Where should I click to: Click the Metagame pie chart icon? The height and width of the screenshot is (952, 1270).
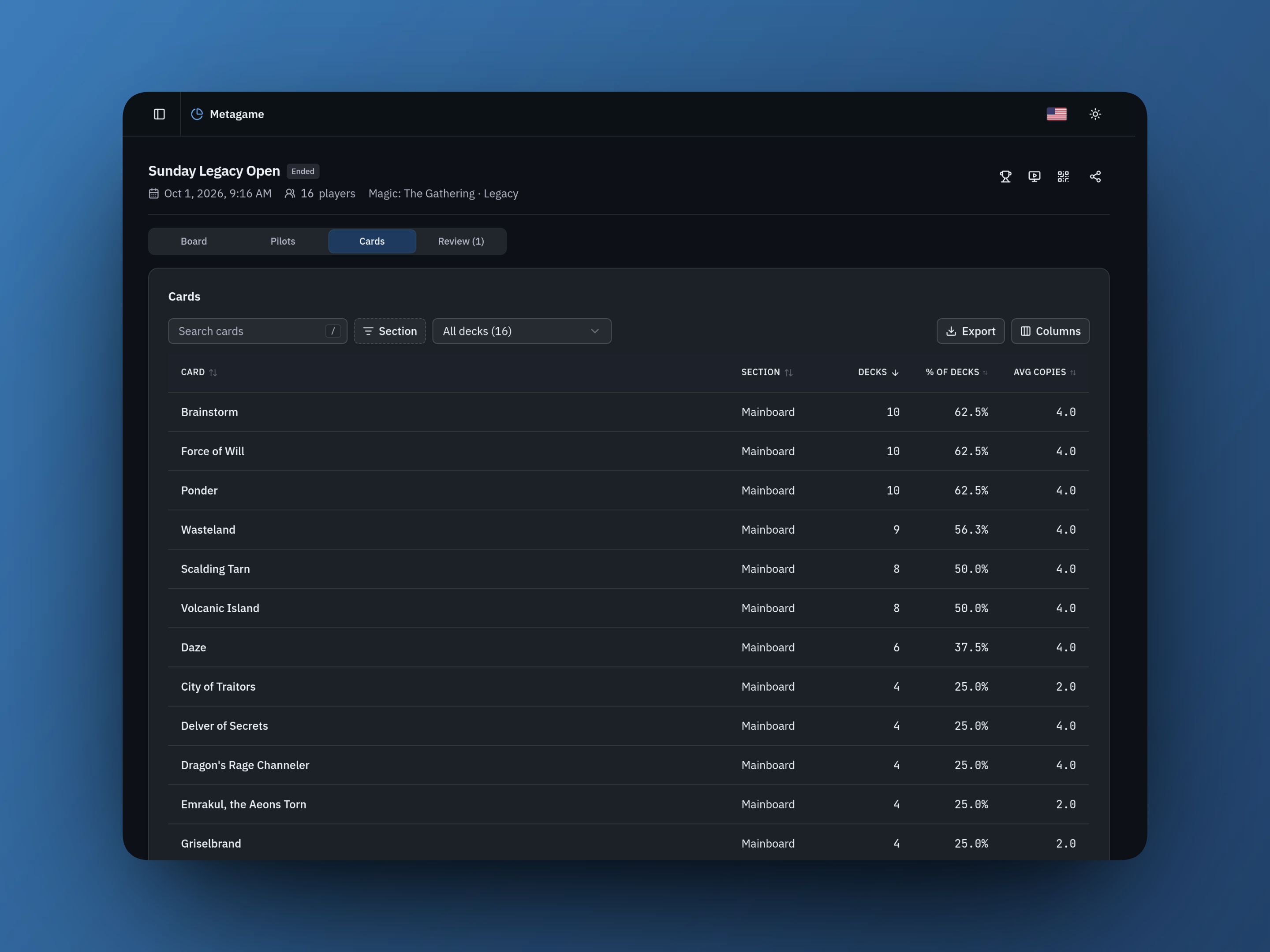(x=197, y=114)
